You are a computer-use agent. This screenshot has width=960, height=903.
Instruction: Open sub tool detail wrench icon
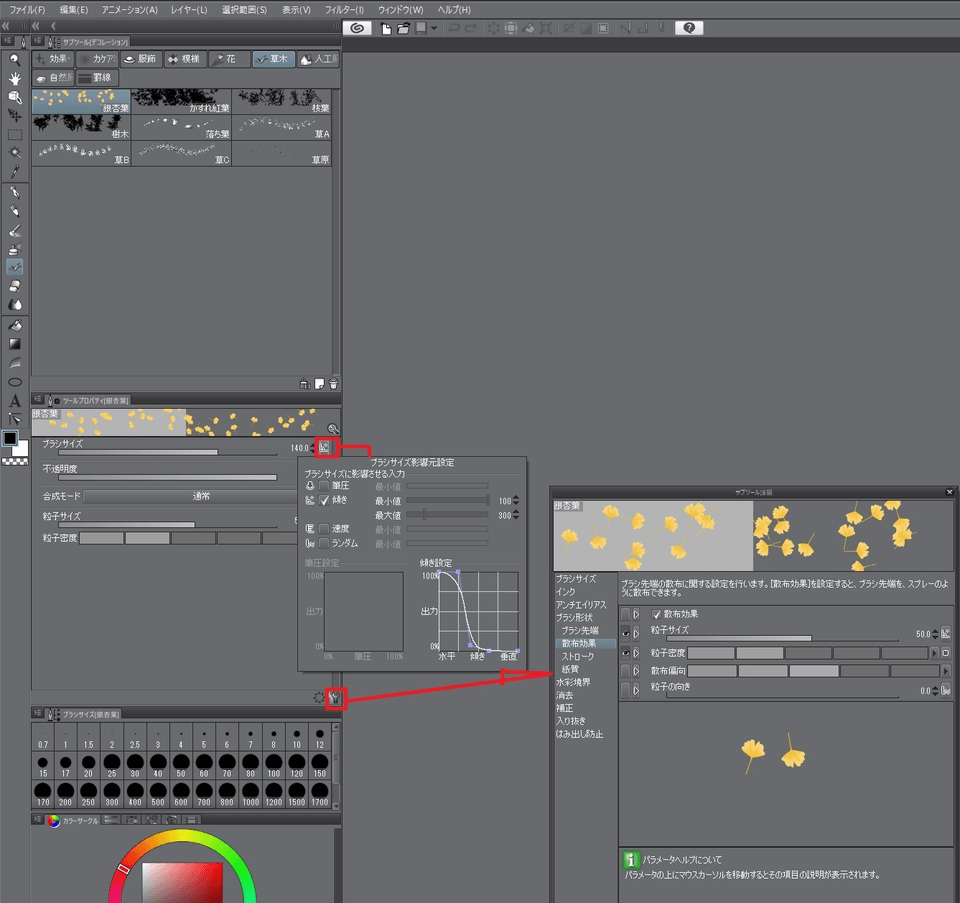point(335,698)
